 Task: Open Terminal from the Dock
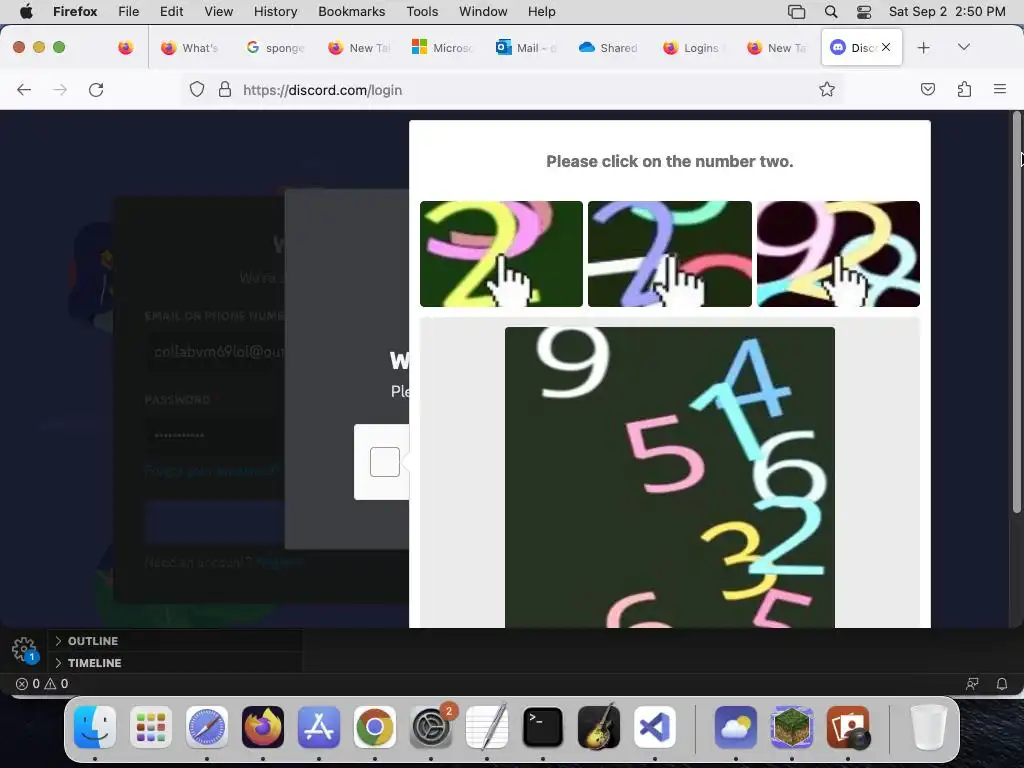543,727
